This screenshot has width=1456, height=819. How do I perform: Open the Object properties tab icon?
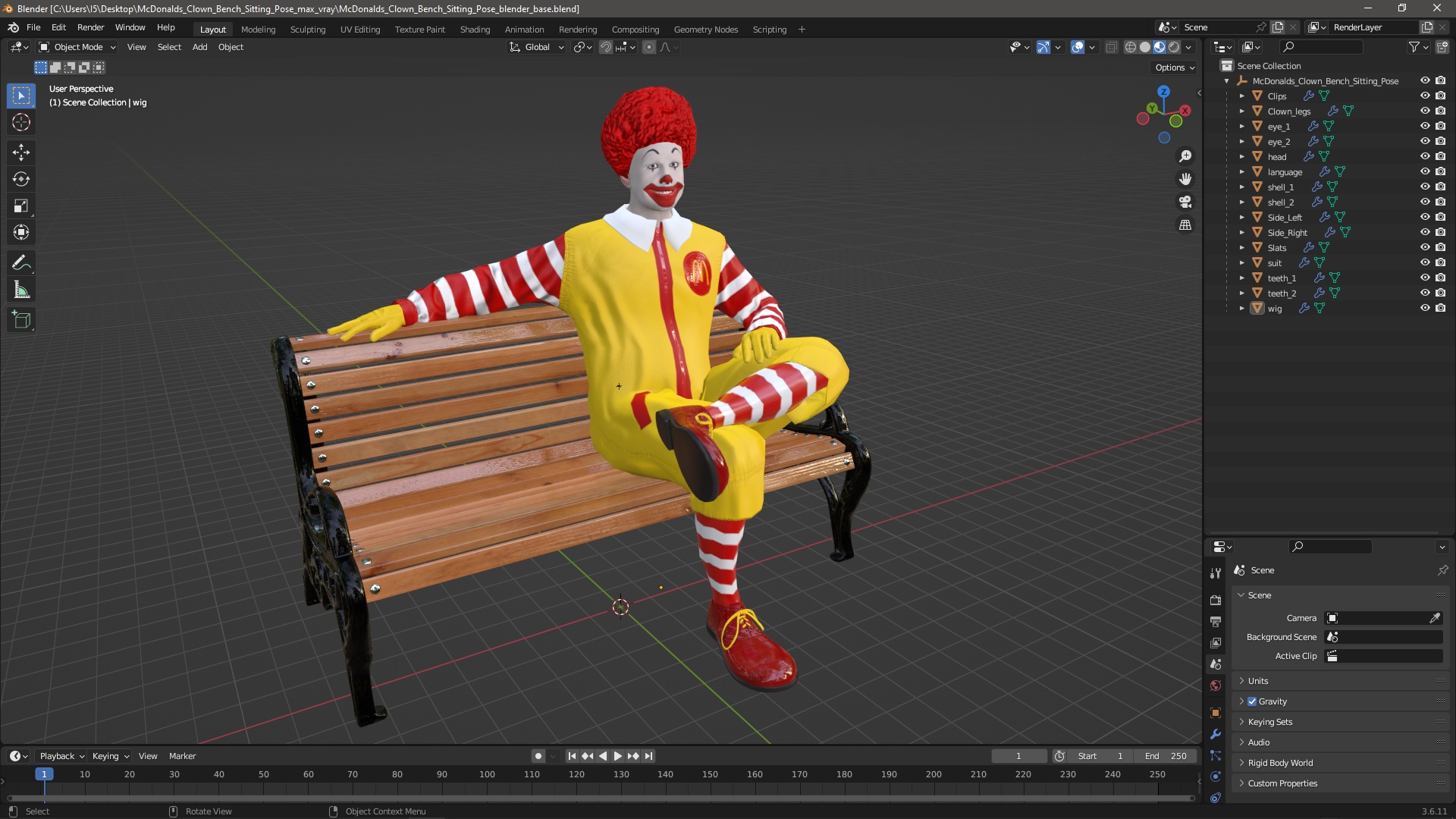pos(1216,713)
